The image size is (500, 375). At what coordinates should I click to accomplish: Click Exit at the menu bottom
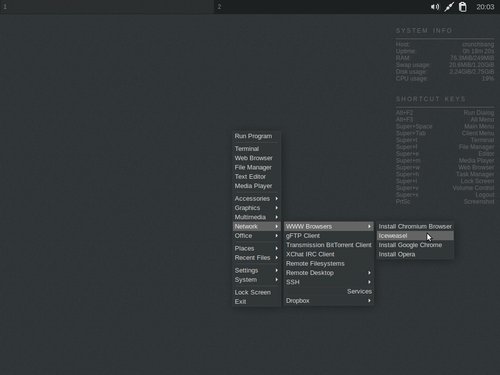256,302
